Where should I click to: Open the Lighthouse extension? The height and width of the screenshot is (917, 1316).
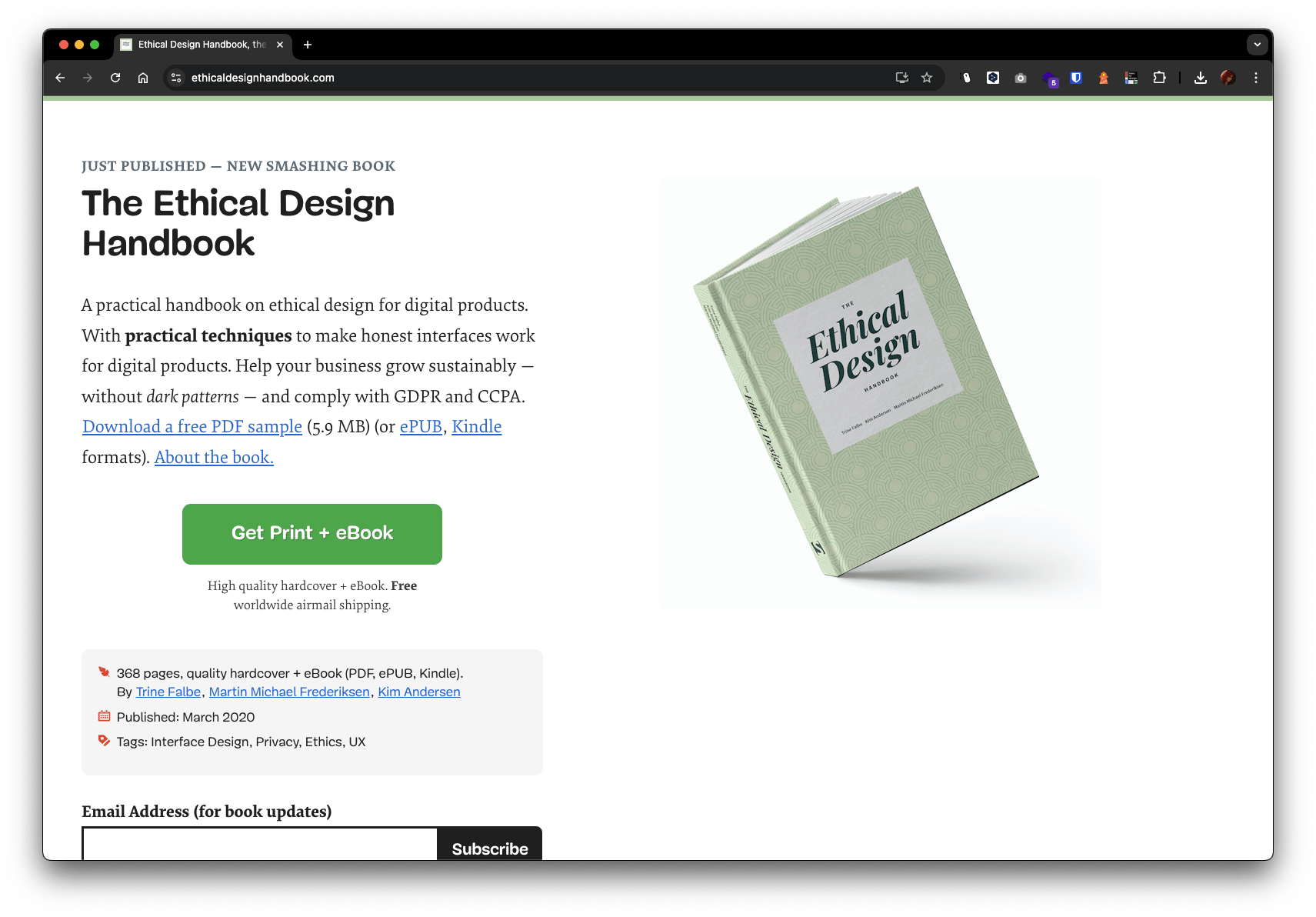point(1104,78)
